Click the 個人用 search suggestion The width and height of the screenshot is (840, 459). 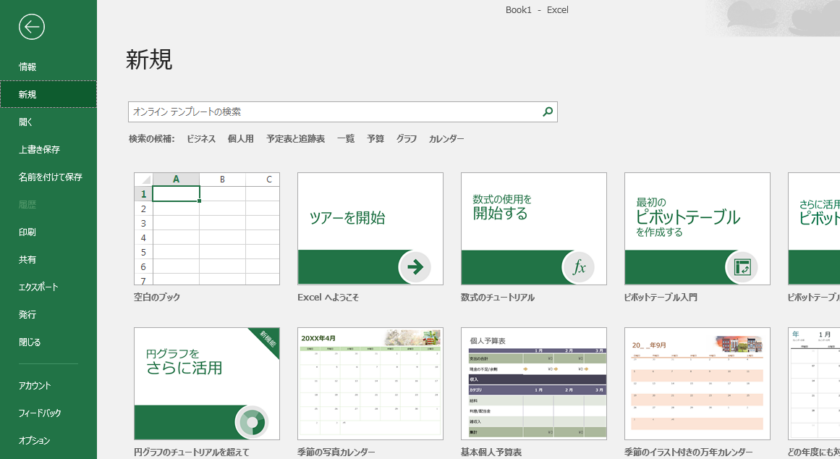[x=241, y=139]
